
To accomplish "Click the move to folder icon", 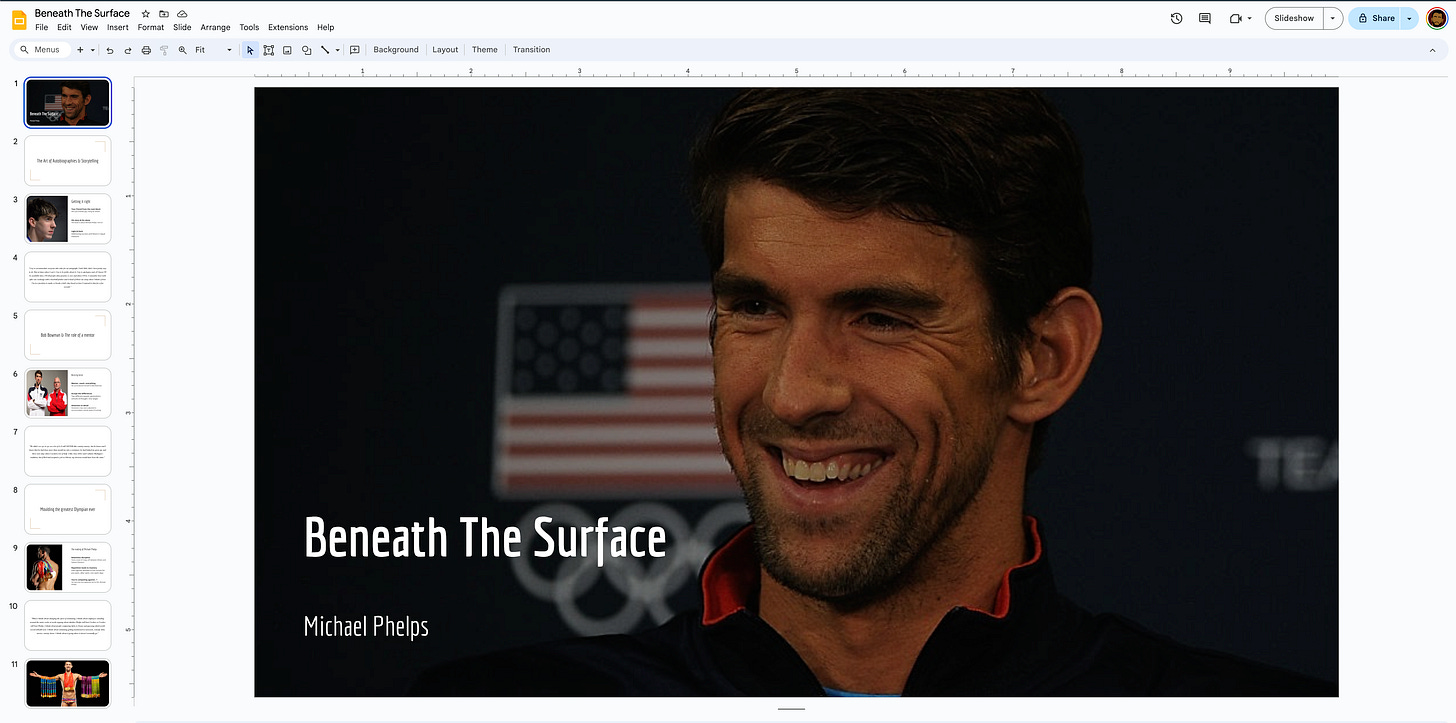I will click(x=164, y=14).
